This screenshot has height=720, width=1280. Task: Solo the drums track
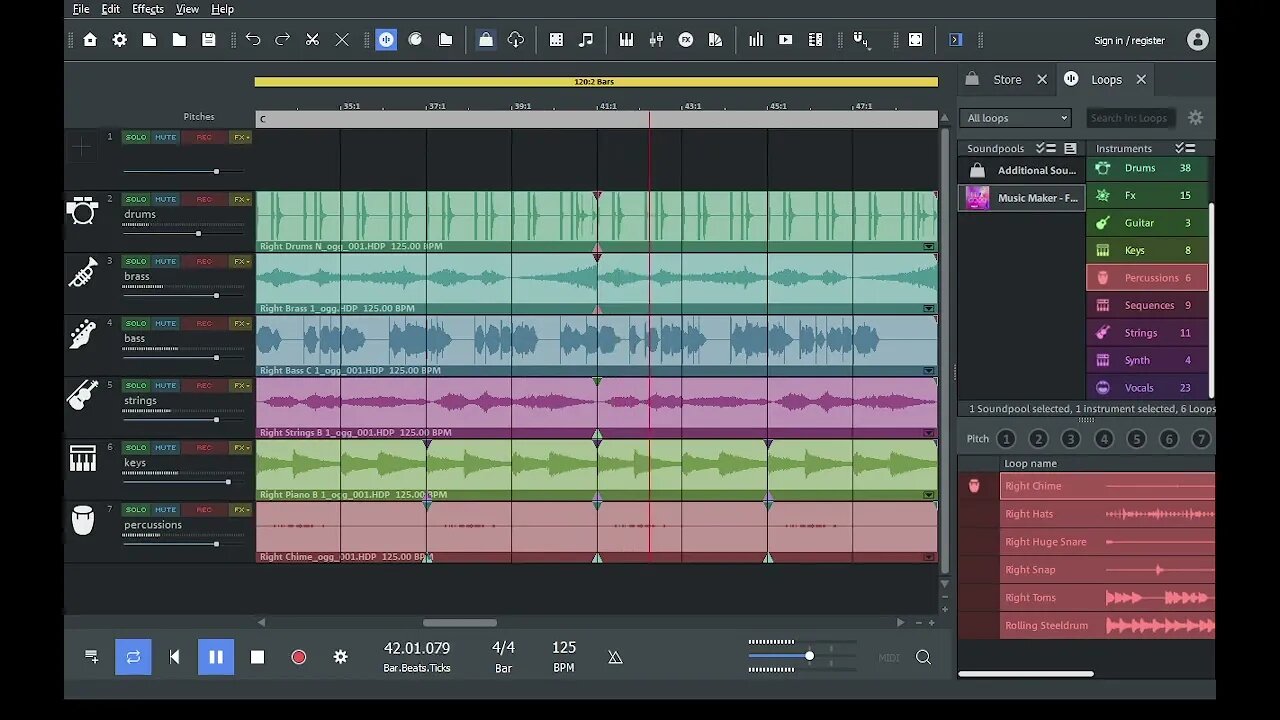(136, 200)
